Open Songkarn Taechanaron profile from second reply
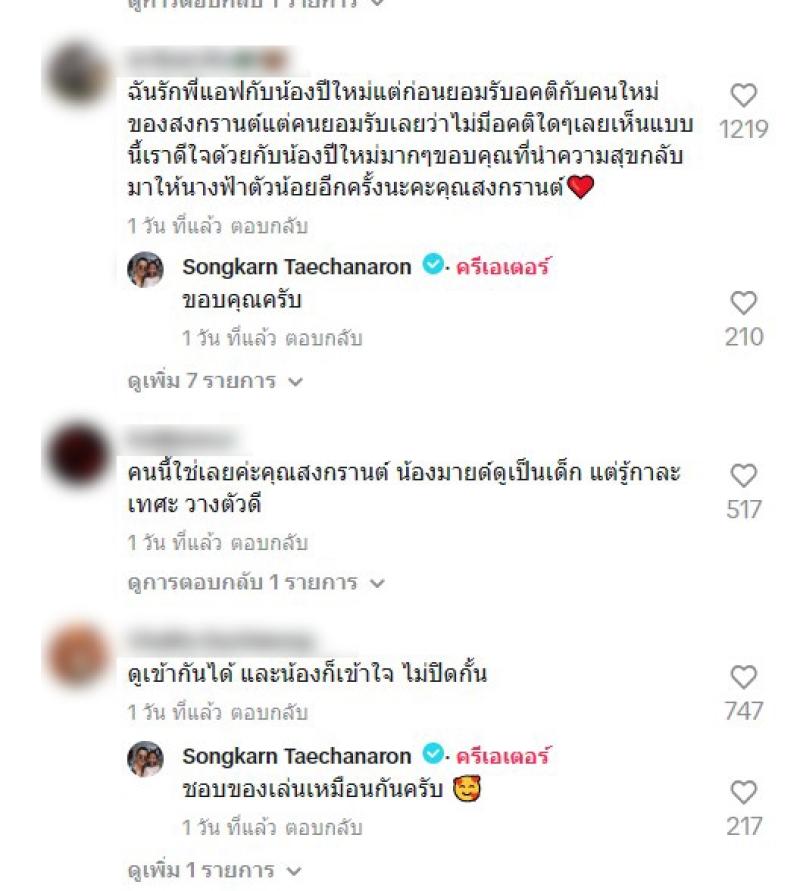Viewport: 800px width, 891px height. click(297, 756)
